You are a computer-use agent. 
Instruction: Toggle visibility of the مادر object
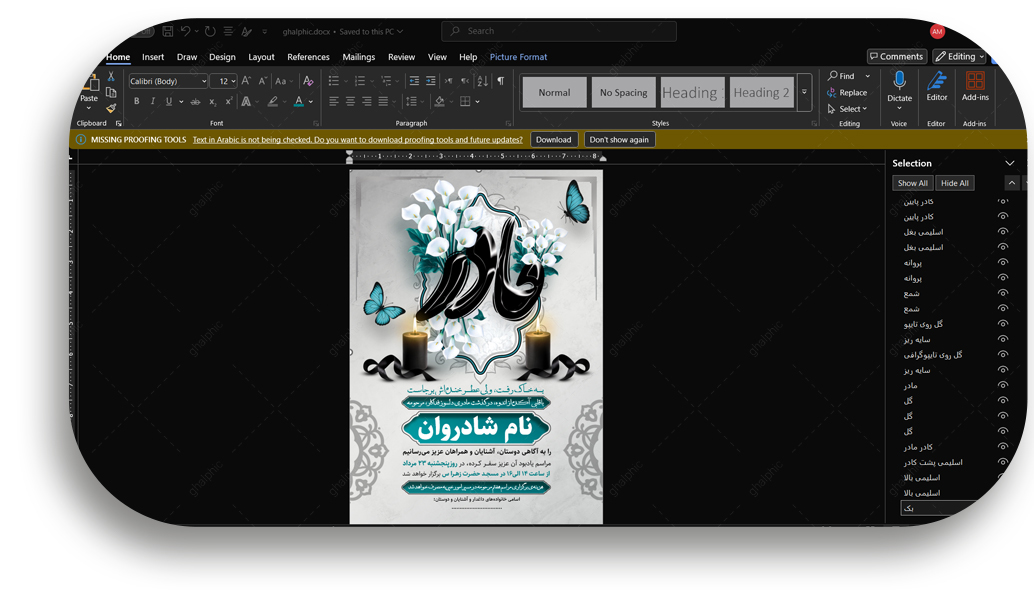1003,385
